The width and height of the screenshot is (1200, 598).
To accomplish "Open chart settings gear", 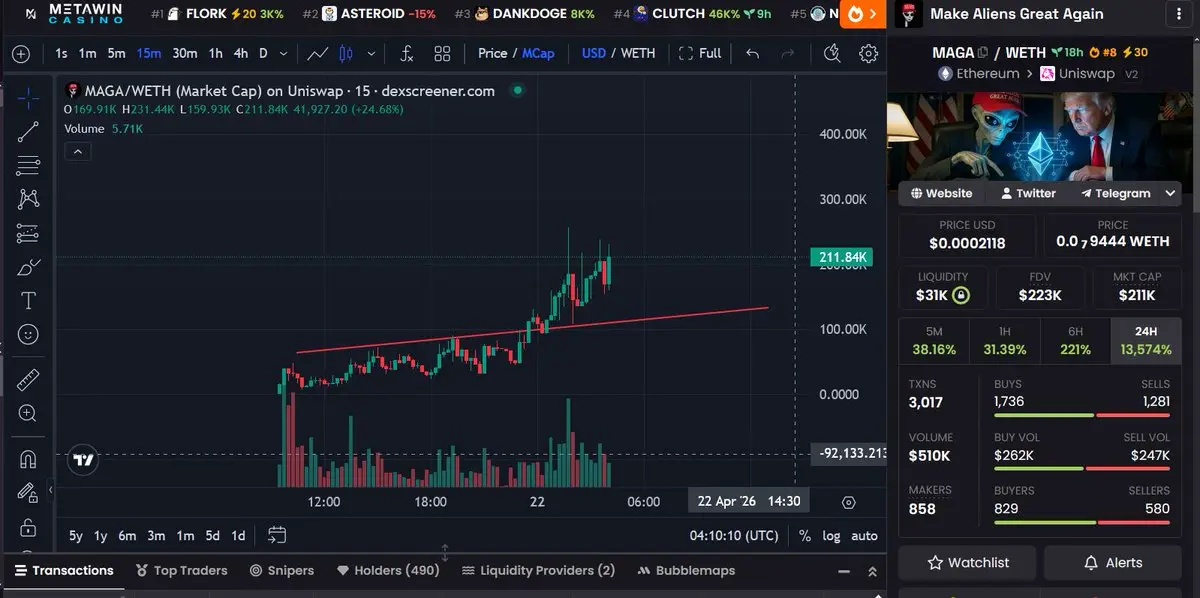I will (x=868, y=53).
